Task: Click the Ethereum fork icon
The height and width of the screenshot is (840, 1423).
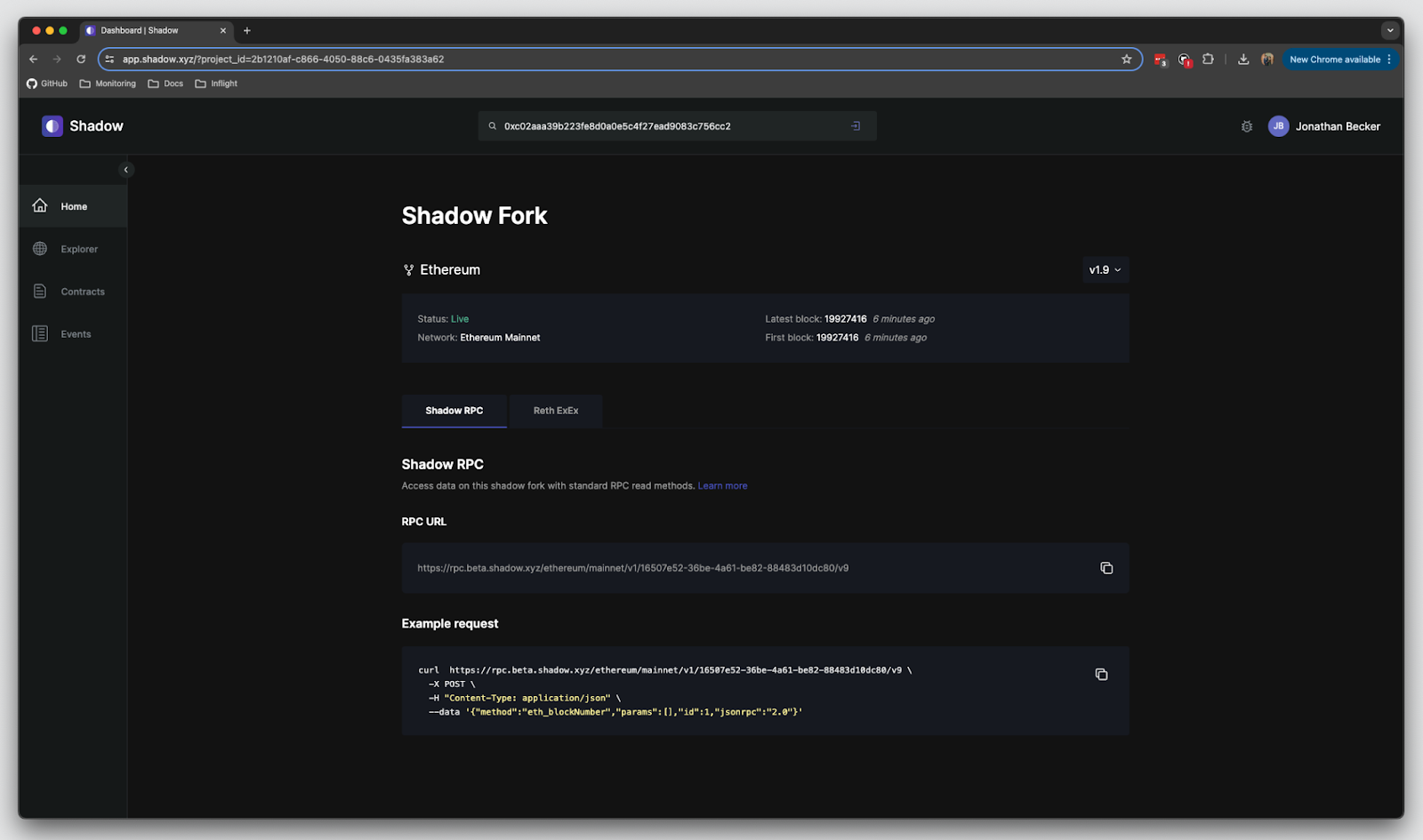Action: (x=408, y=270)
